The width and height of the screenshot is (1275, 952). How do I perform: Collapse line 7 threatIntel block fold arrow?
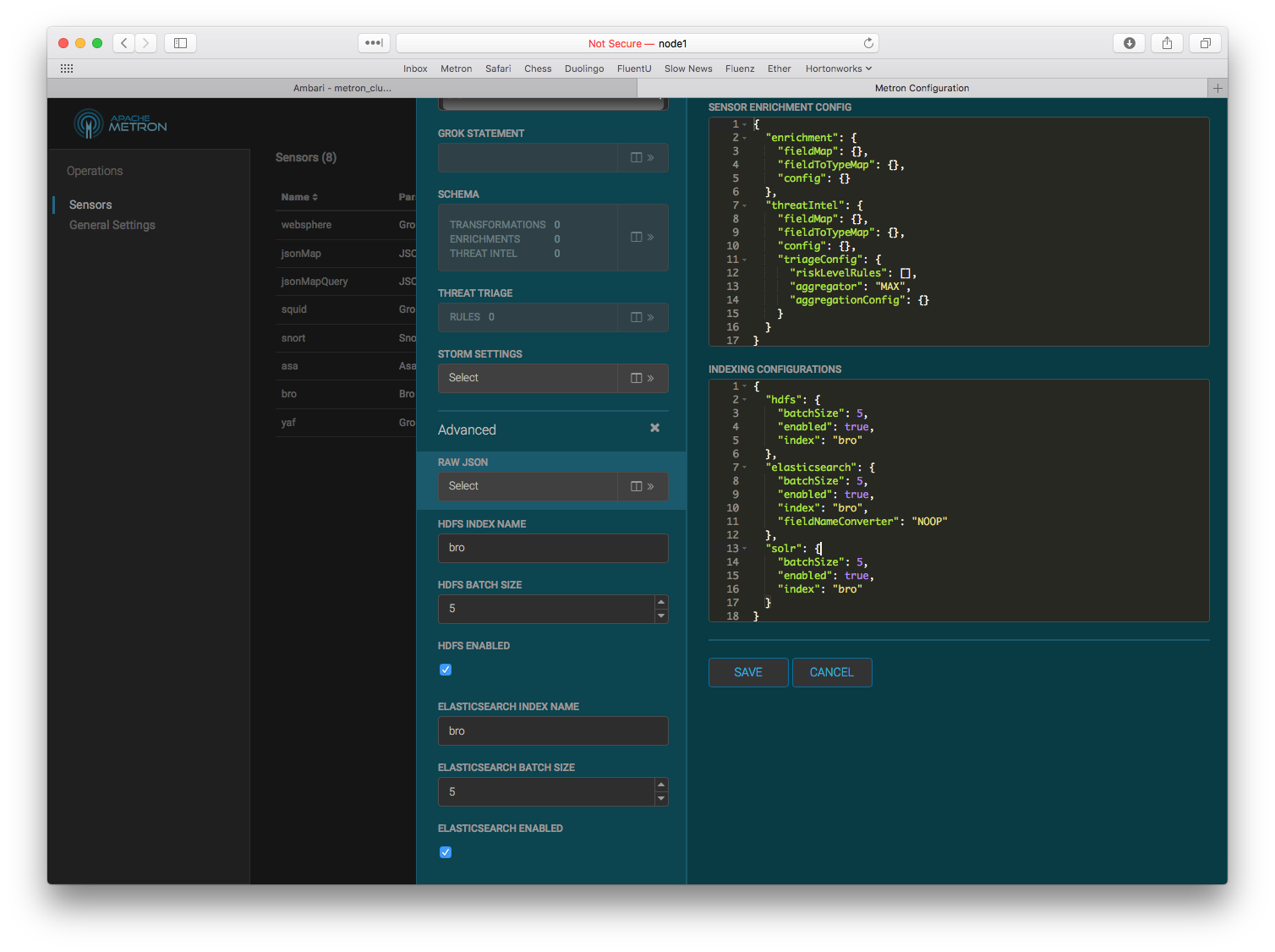(x=745, y=205)
